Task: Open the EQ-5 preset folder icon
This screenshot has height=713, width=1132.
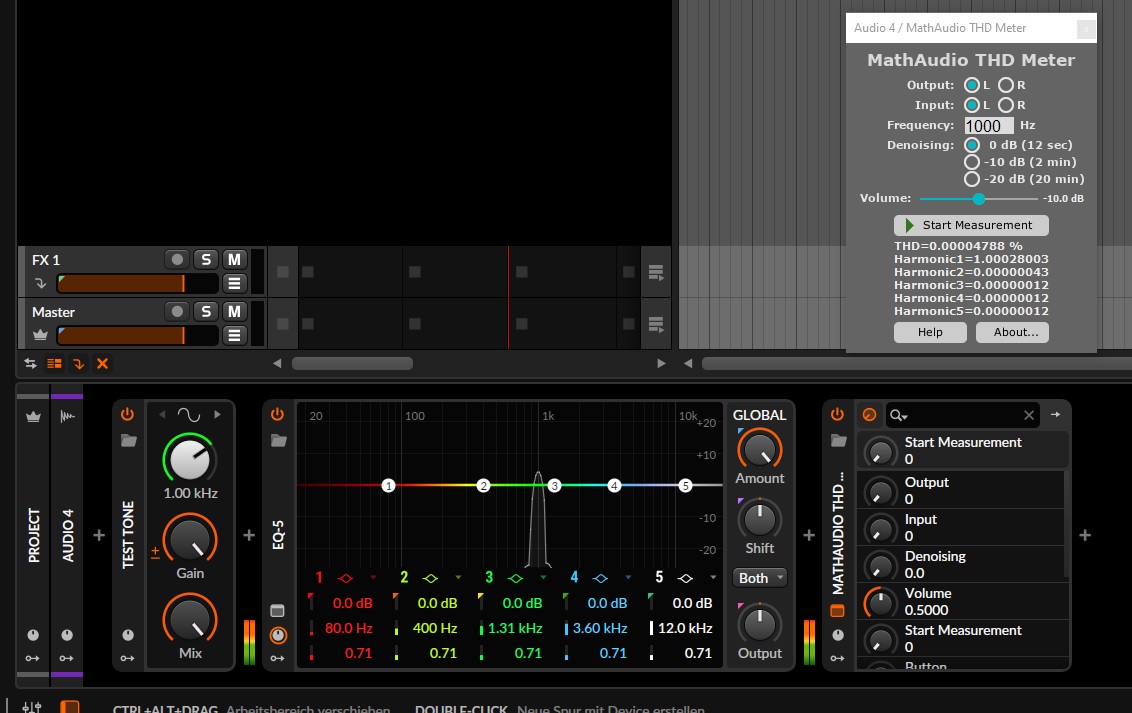Action: coord(279,440)
